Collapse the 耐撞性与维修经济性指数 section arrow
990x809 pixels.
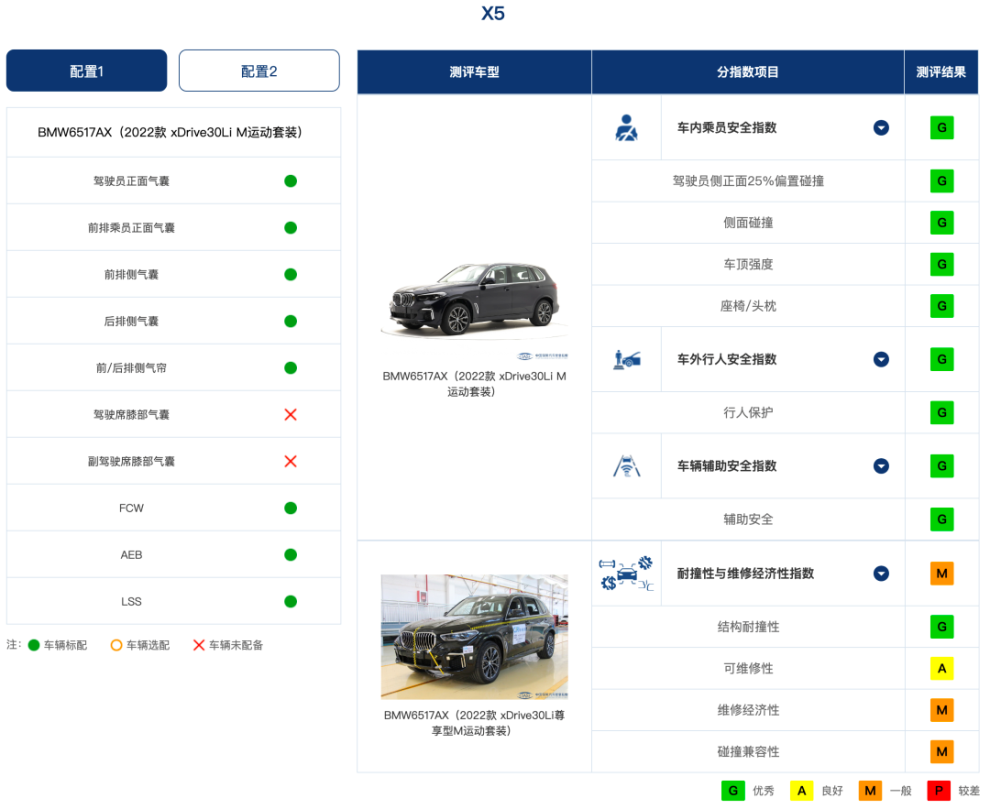point(881,573)
